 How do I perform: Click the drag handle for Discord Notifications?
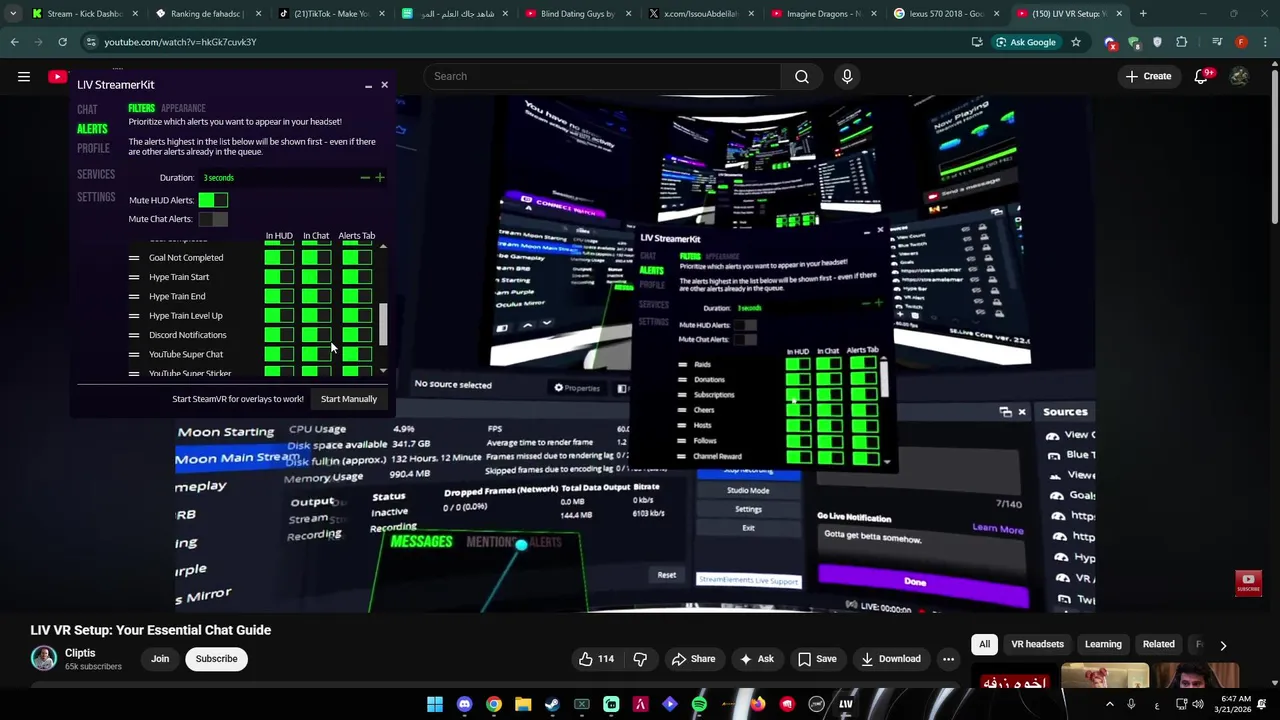134,335
